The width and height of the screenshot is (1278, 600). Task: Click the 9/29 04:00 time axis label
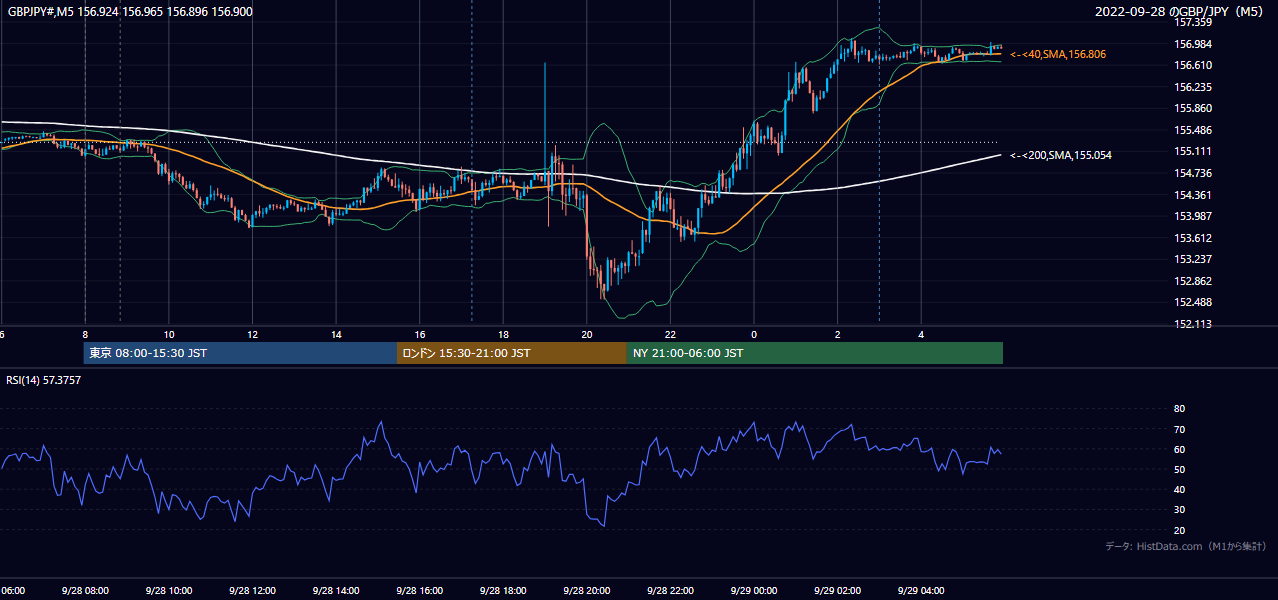point(921,590)
